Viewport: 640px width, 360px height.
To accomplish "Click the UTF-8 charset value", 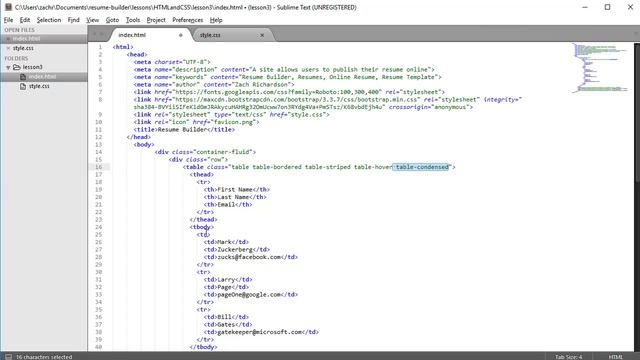I will coord(195,62).
